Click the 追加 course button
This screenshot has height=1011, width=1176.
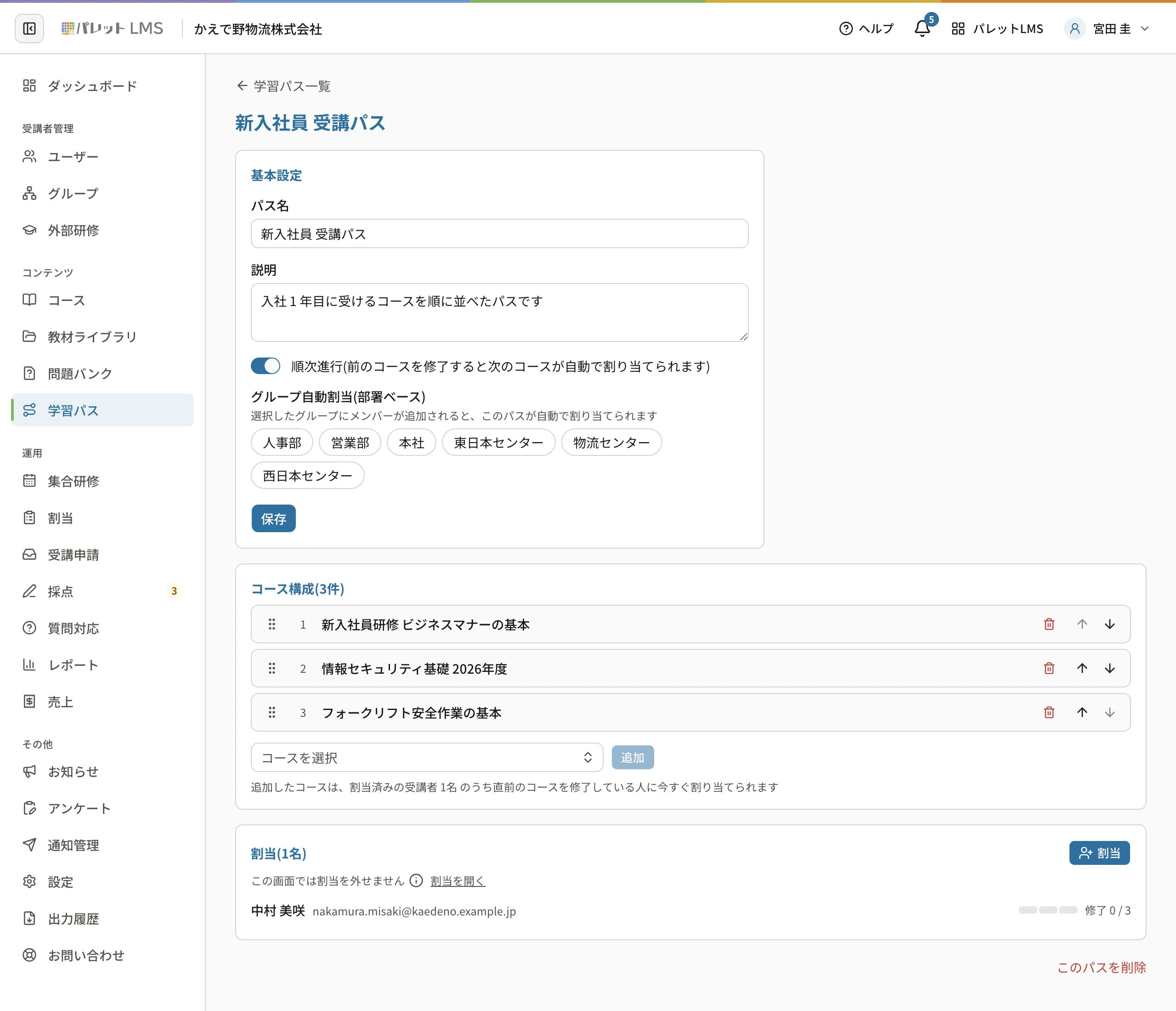pos(632,758)
